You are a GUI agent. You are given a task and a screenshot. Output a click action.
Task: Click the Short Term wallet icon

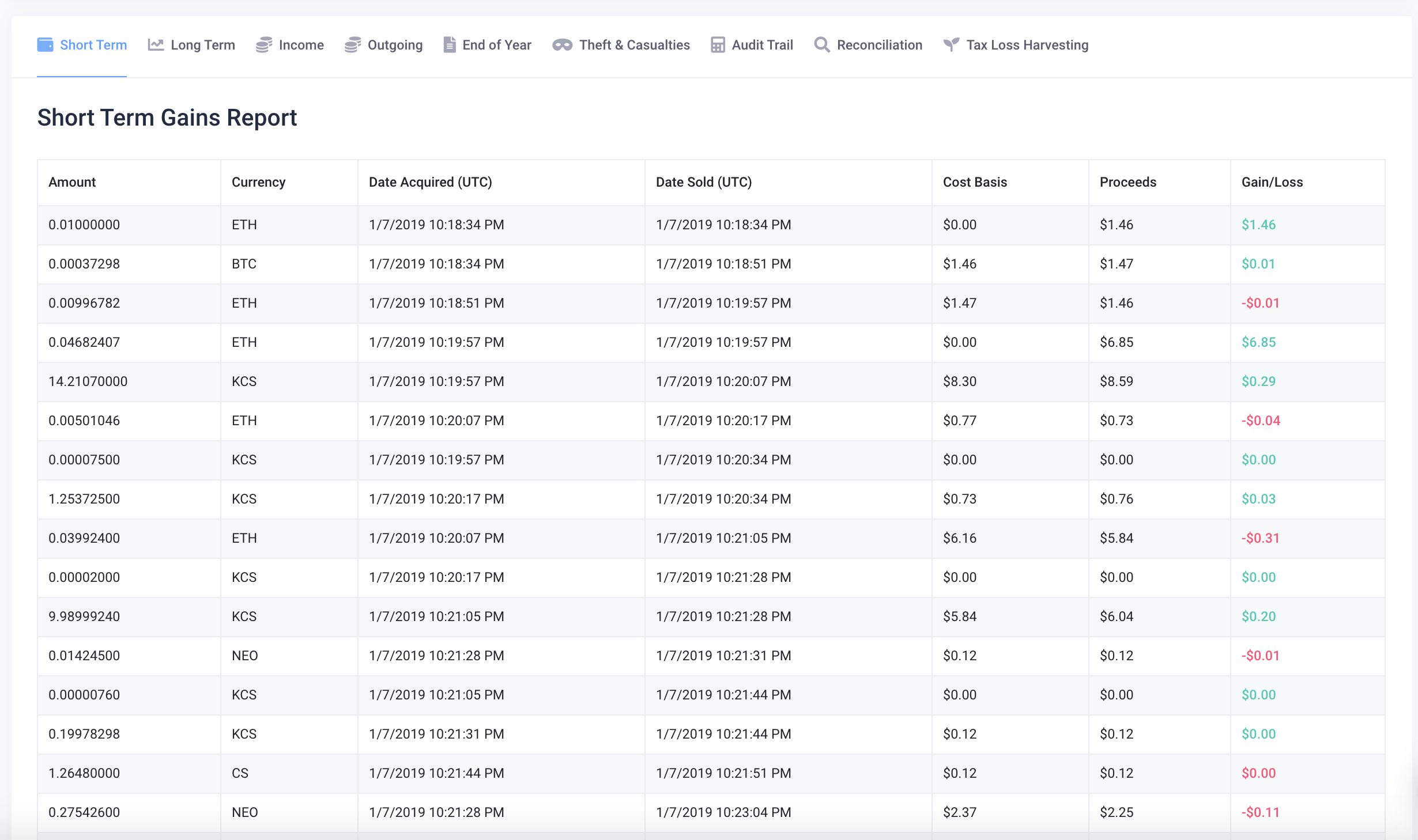click(45, 45)
